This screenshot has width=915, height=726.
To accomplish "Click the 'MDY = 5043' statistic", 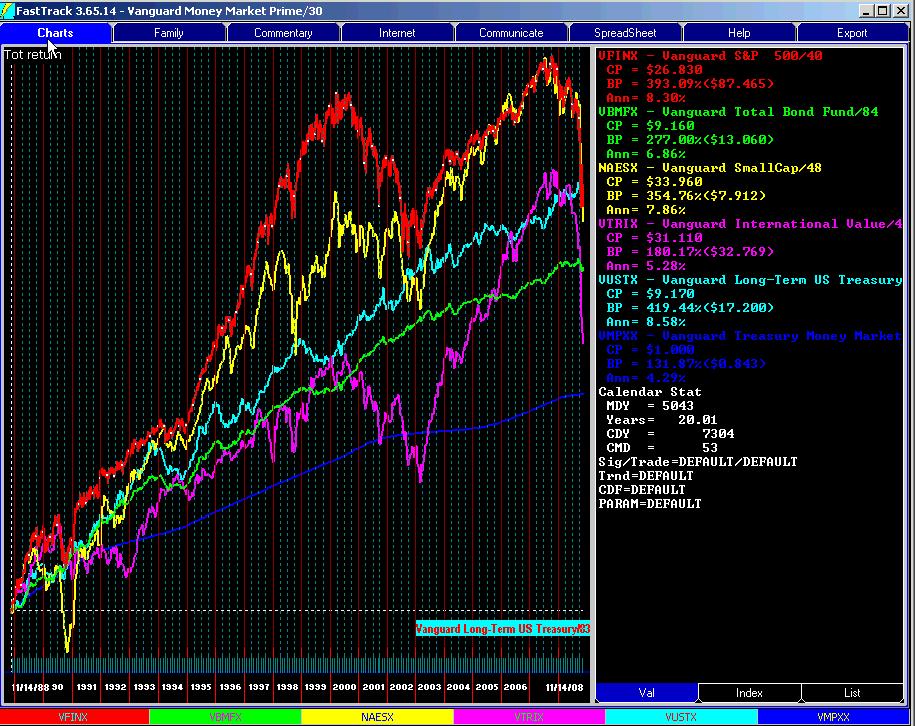I will coord(650,406).
